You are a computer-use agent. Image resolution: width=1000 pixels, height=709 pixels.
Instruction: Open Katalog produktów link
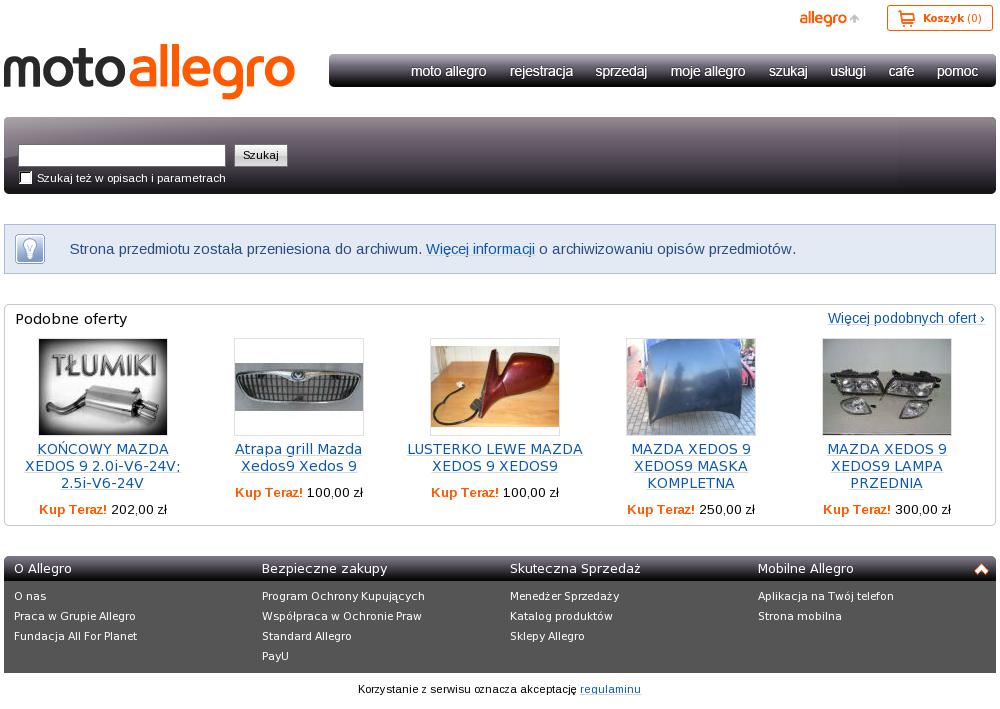pyautogui.click(x=561, y=616)
